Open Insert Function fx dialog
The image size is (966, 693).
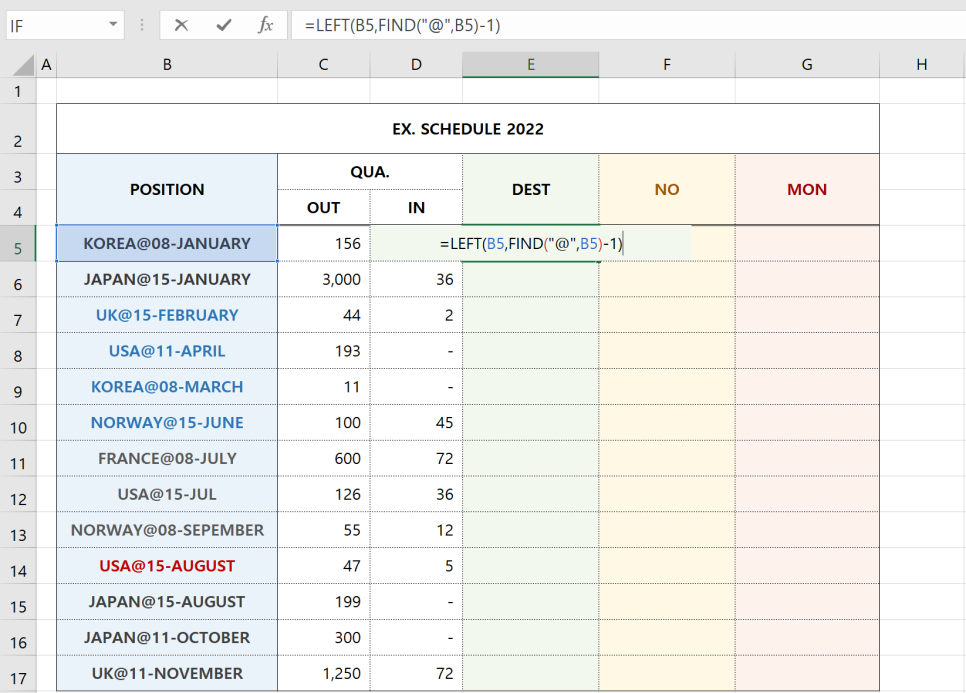point(266,25)
